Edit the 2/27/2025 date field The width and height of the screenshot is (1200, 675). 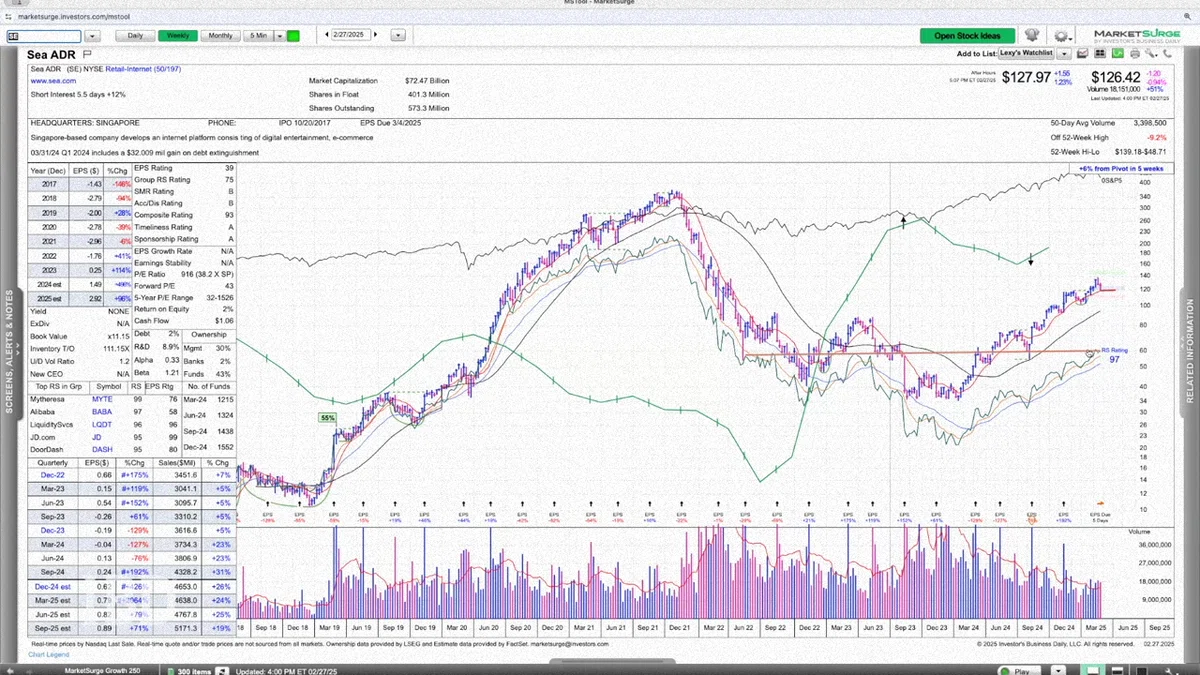coord(353,35)
